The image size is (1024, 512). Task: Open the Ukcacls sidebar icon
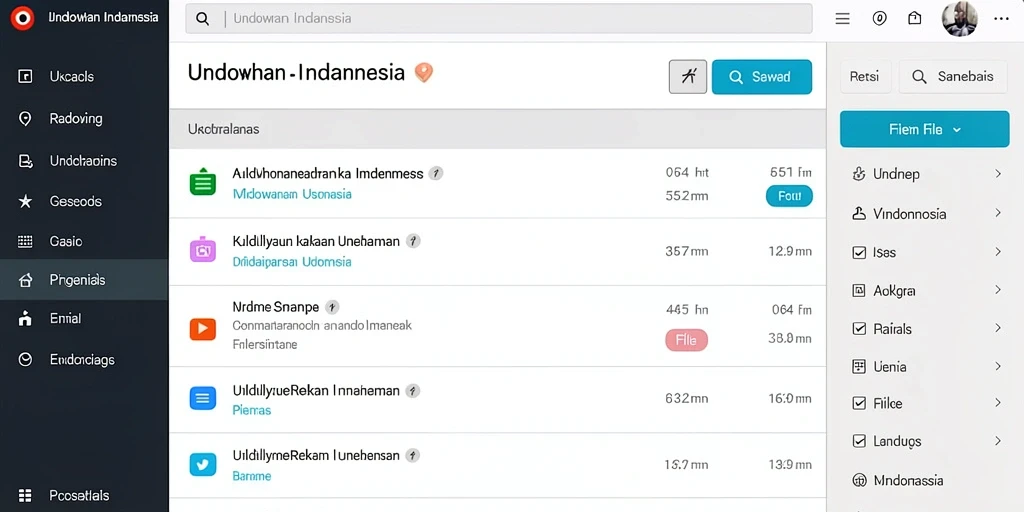25,76
